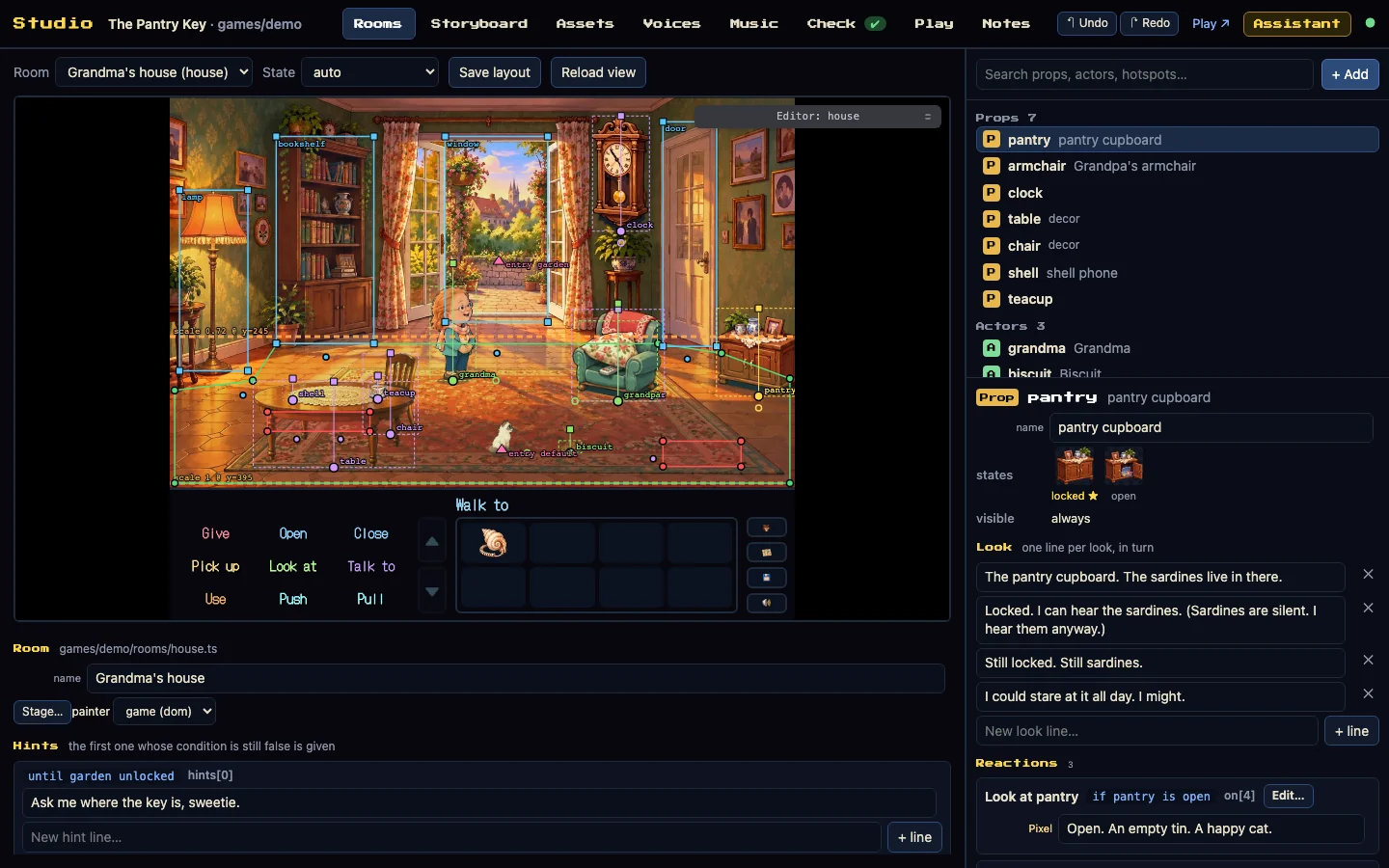Viewport: 1389px width, 868px height.
Task: Add a hint line with '+ line' in Hints section
Action: click(x=914, y=837)
